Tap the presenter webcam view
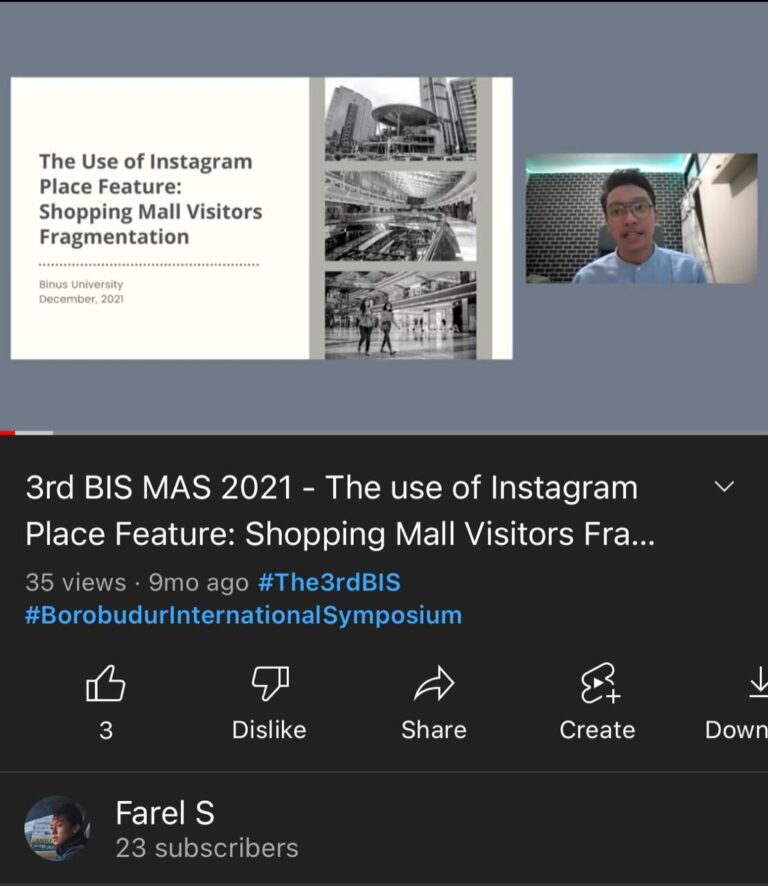This screenshot has width=768, height=886. tap(641, 218)
